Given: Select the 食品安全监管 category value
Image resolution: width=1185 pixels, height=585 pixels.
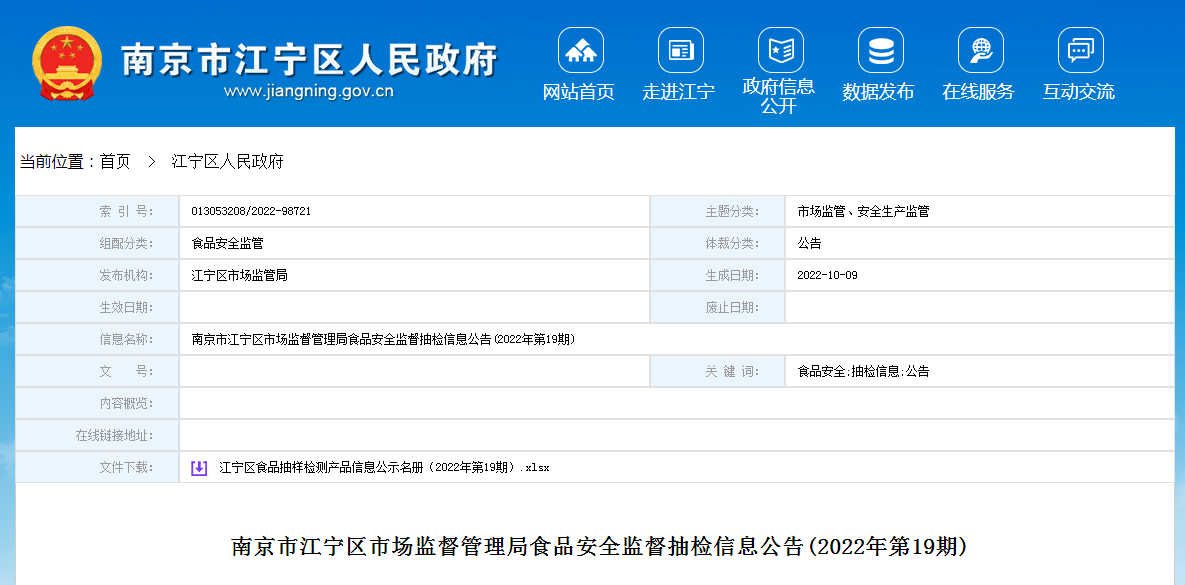Looking at the screenshot, I should (x=227, y=243).
